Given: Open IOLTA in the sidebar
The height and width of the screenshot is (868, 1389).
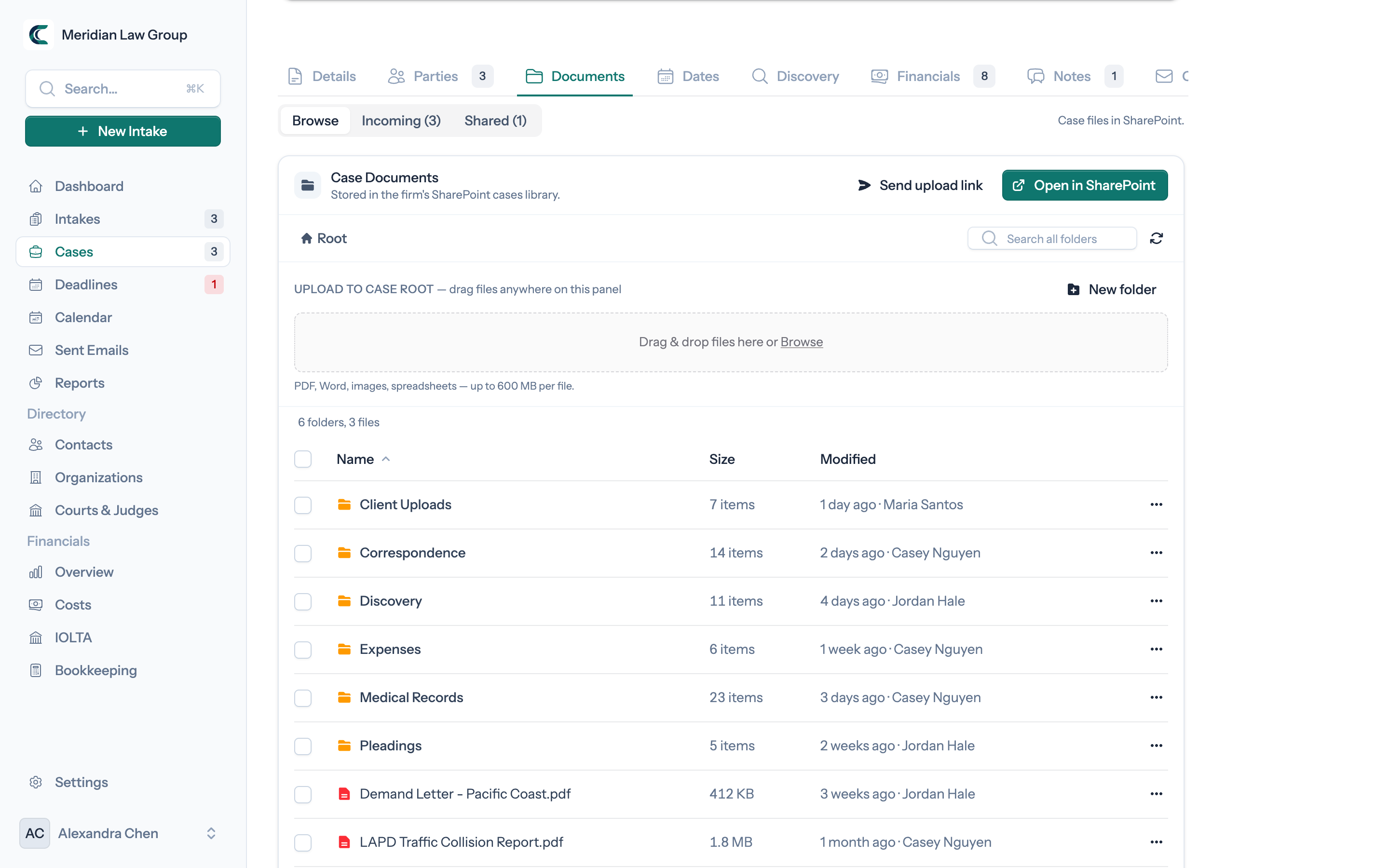Looking at the screenshot, I should (x=123, y=637).
